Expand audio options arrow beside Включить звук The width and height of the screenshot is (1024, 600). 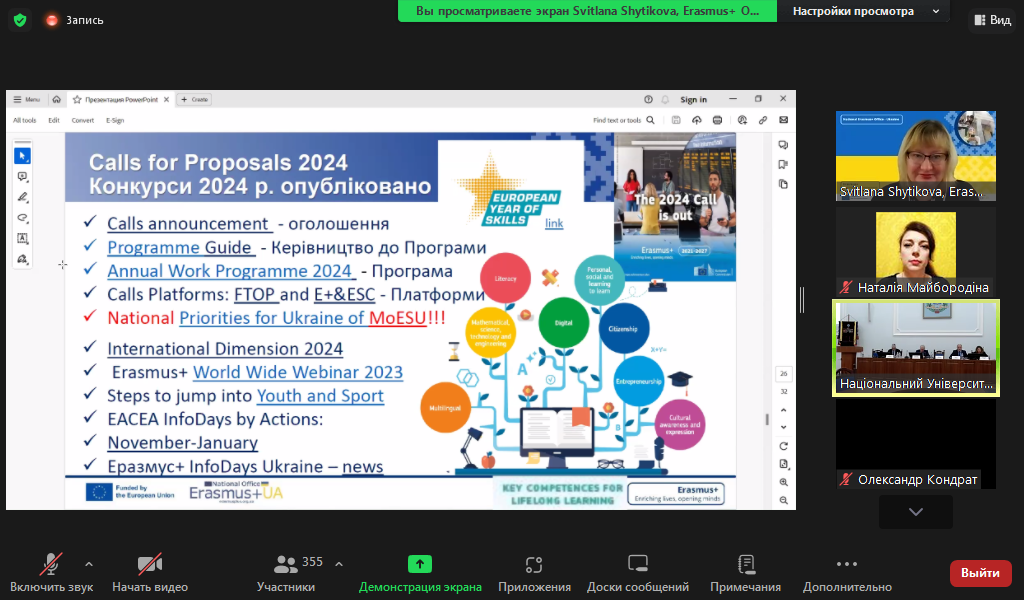click(x=89, y=564)
